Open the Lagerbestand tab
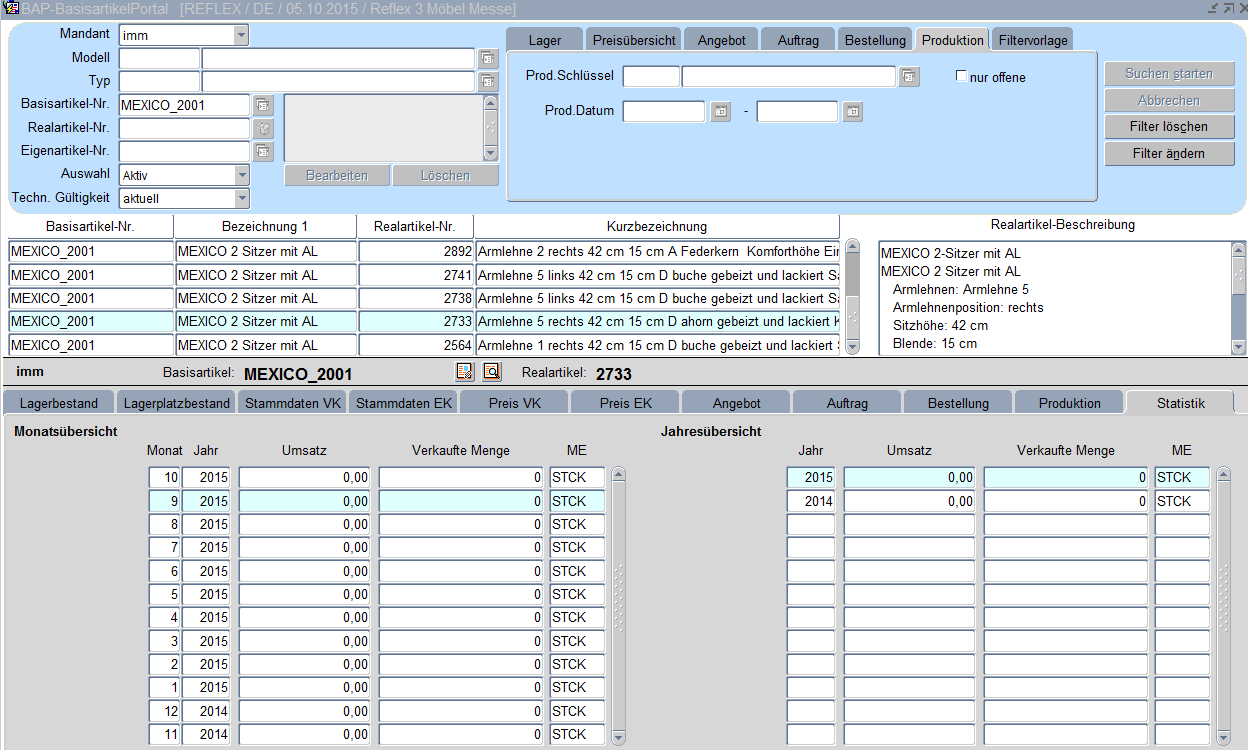This screenshot has height=750, width=1248. [59, 403]
